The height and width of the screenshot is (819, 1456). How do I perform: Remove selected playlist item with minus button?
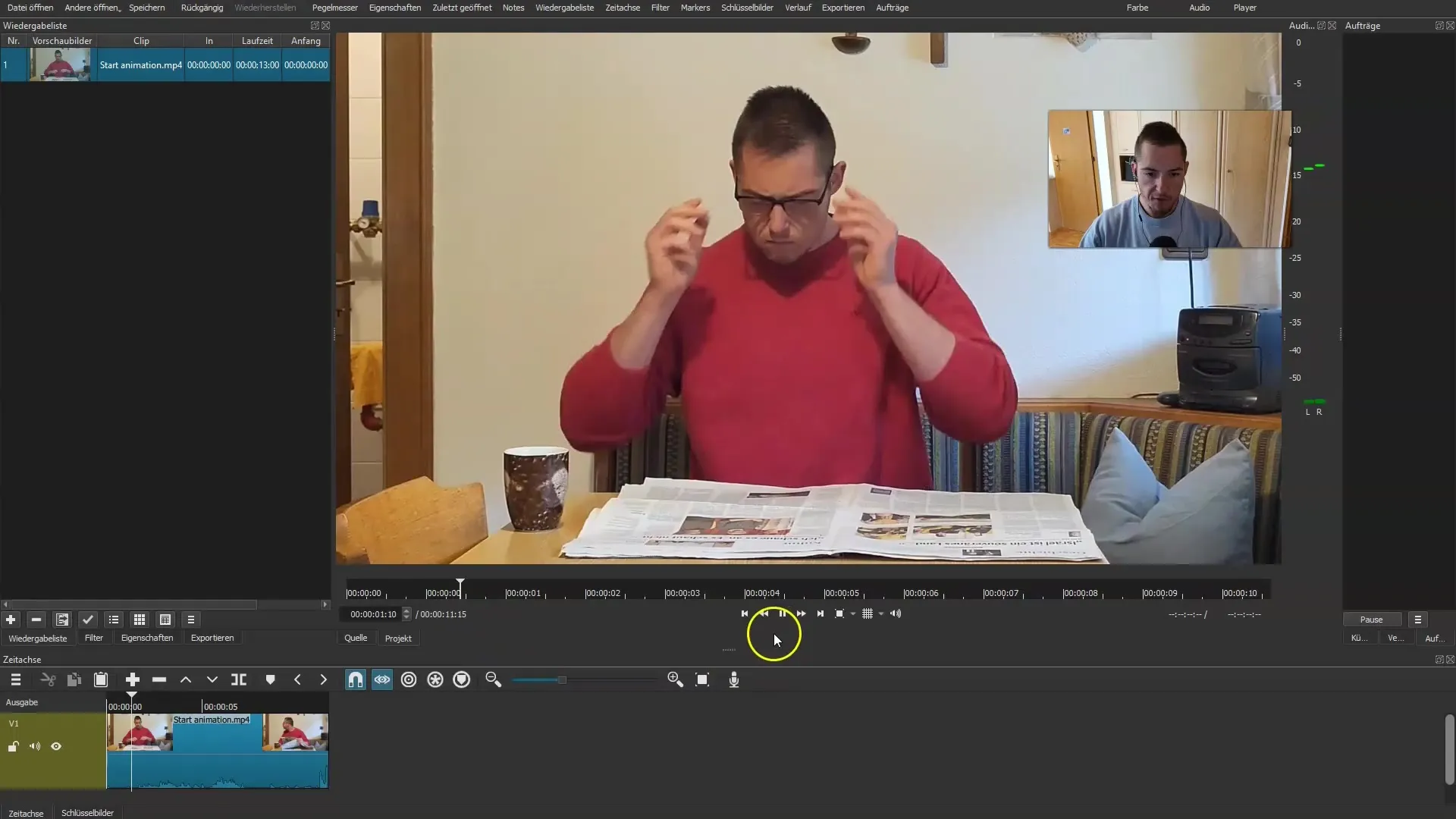[36, 620]
